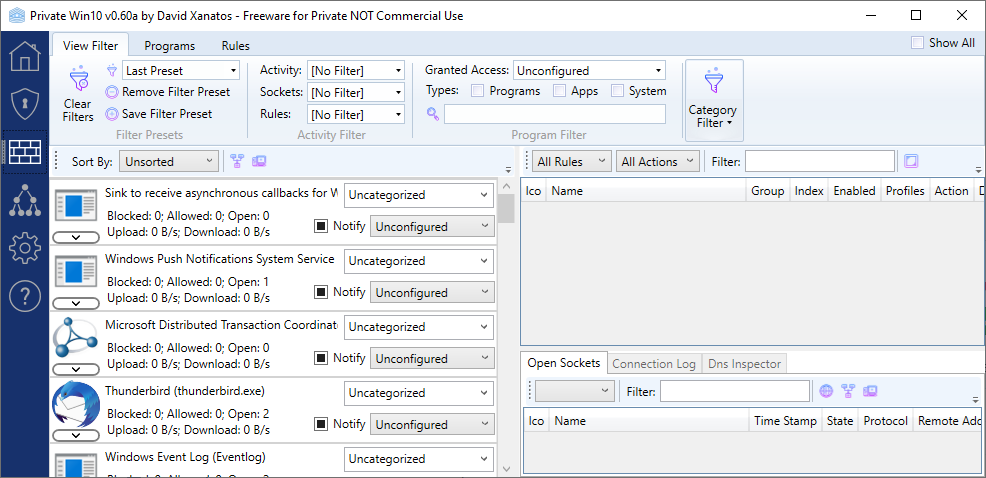
Task: Select the Open Sockets tab
Action: coord(564,363)
